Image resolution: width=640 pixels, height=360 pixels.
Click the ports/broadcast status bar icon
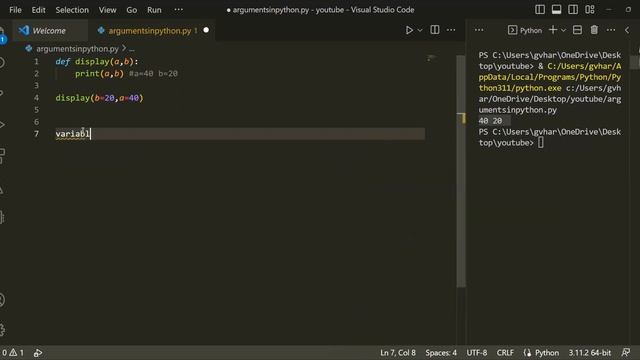38,353
